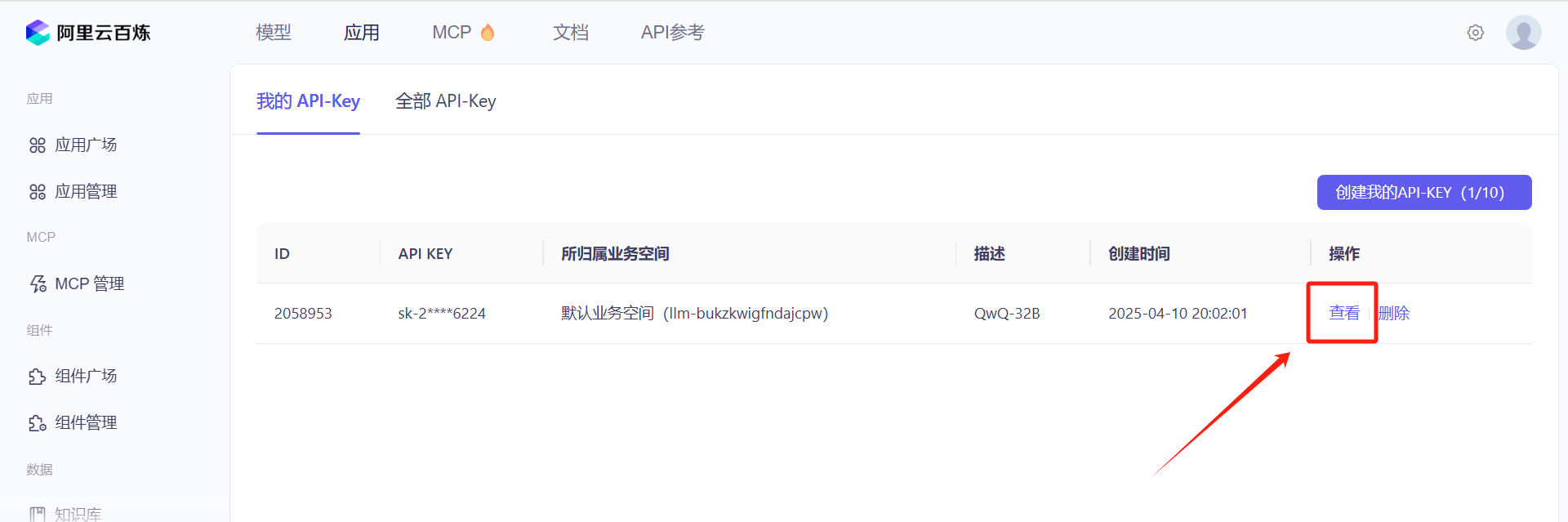The image size is (1568, 522).
Task: Switch to 我的 API-Key tab
Action: [x=308, y=101]
